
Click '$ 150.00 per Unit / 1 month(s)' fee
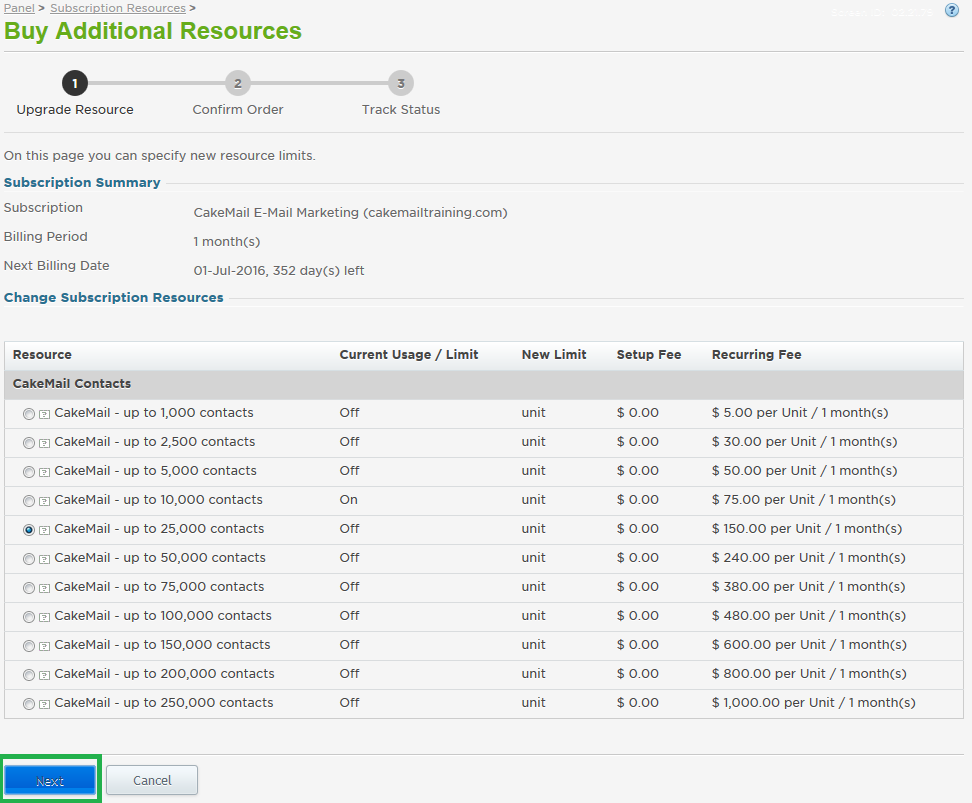coord(806,529)
